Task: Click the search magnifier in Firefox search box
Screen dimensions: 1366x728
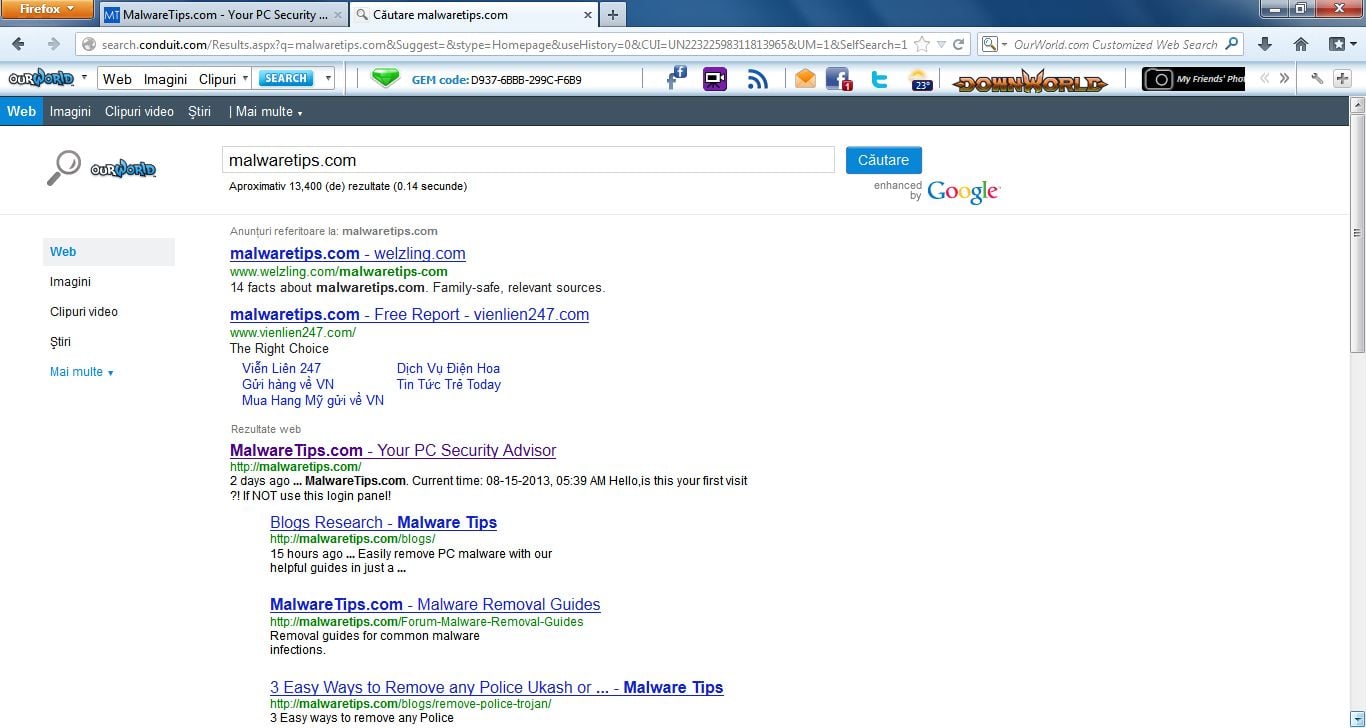Action: pos(1232,44)
